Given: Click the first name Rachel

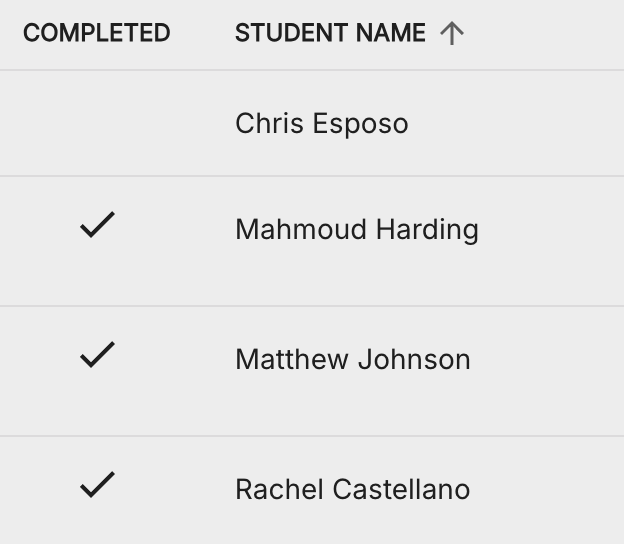Looking at the screenshot, I should (279, 489).
